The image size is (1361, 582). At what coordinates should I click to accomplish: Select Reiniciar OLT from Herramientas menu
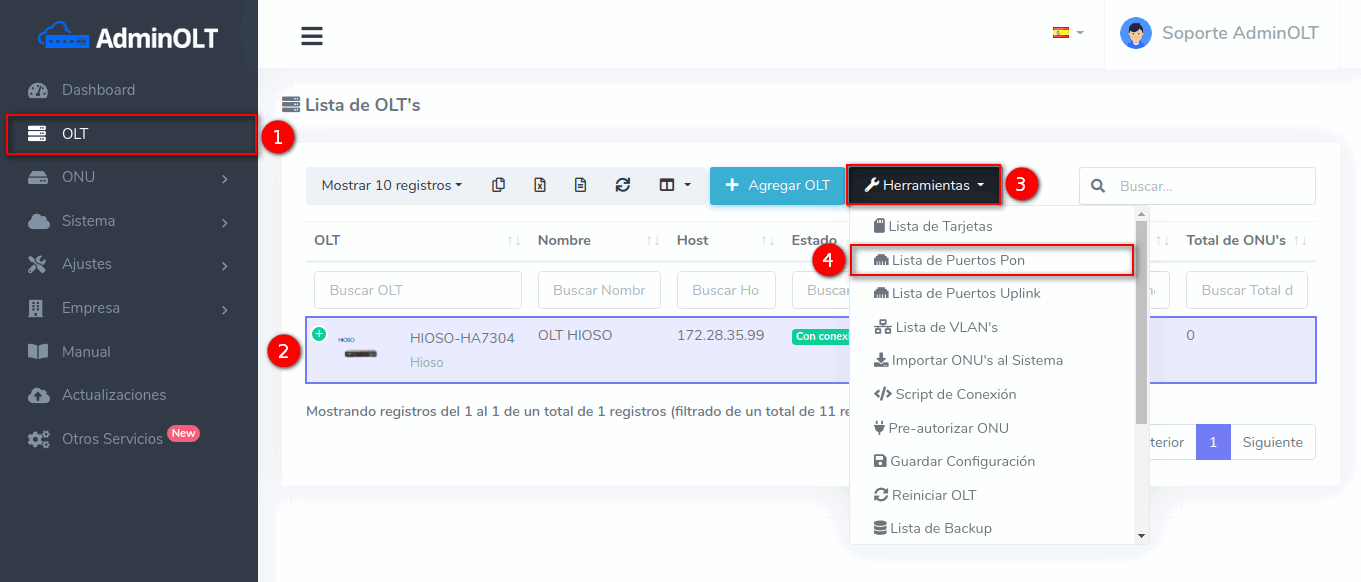[x=932, y=495]
